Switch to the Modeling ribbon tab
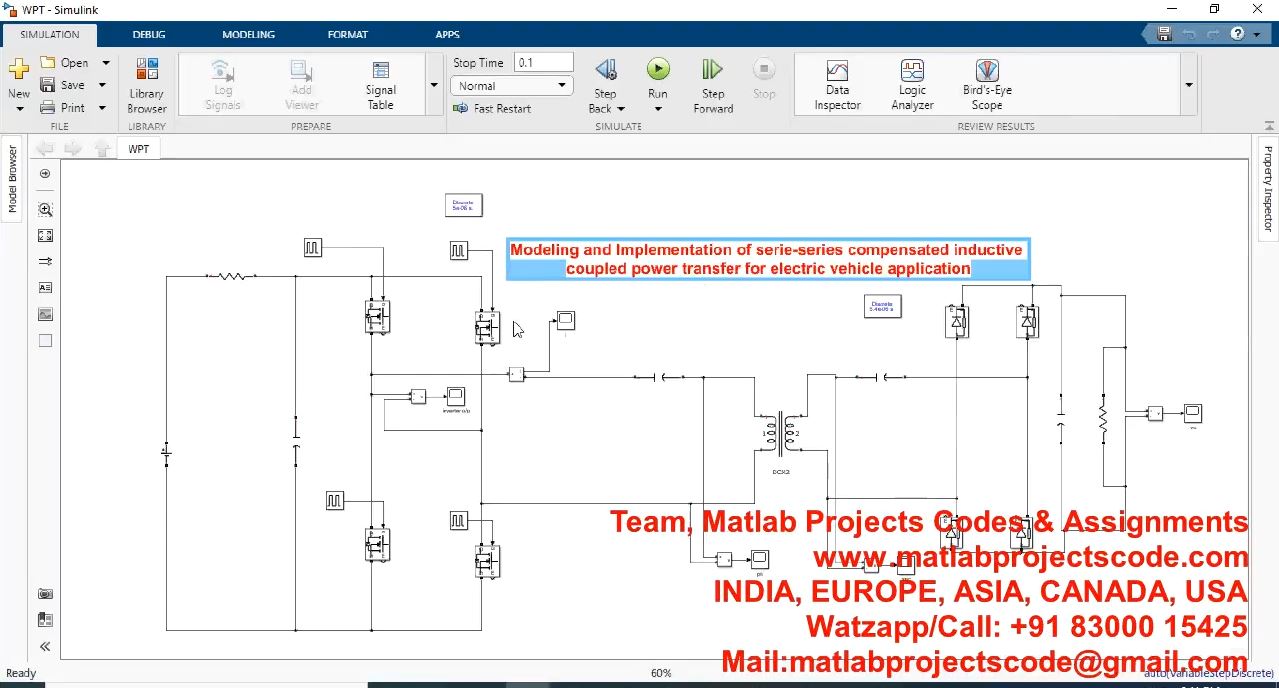 [x=248, y=34]
